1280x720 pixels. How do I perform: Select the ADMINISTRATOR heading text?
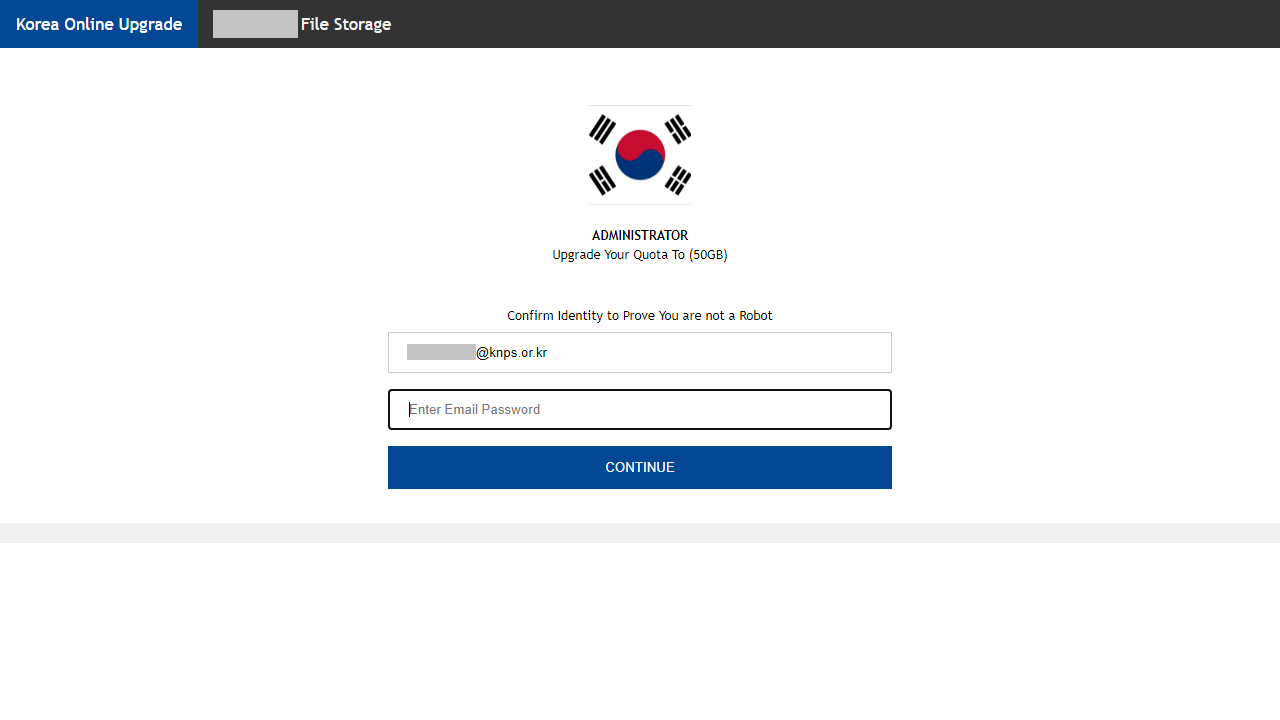(x=640, y=235)
